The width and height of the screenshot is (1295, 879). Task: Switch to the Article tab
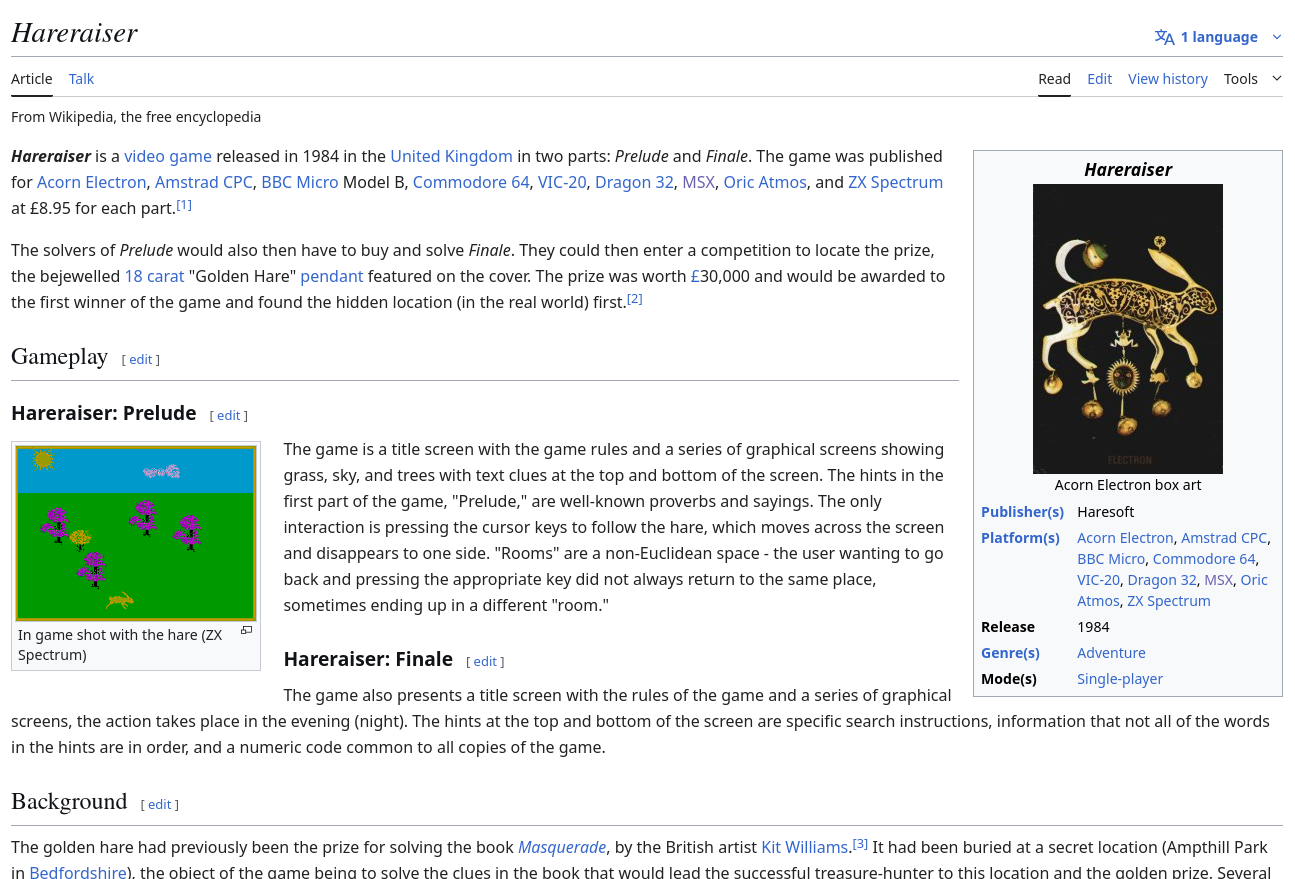[32, 79]
